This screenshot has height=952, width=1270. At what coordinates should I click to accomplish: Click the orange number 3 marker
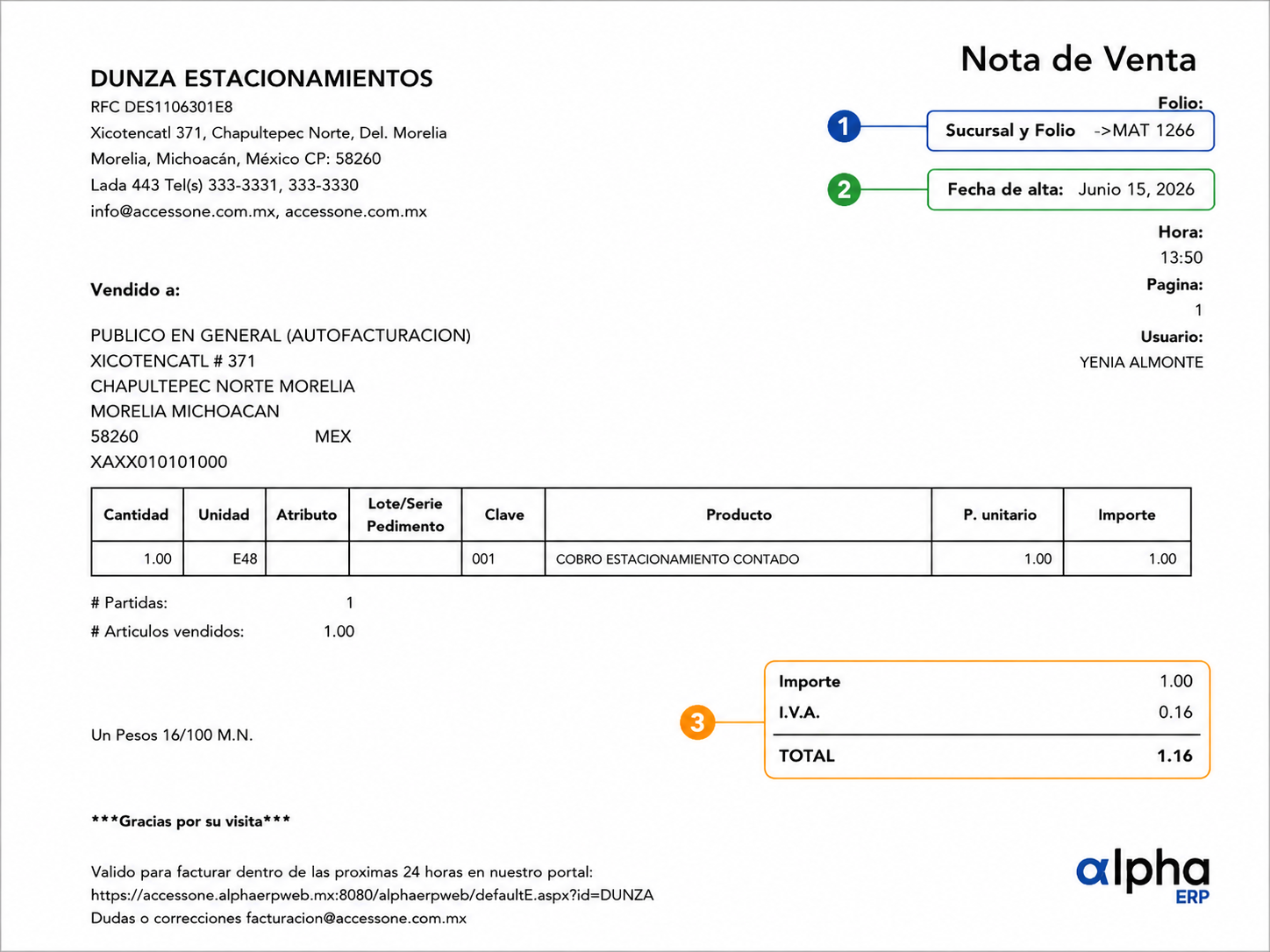(x=697, y=722)
